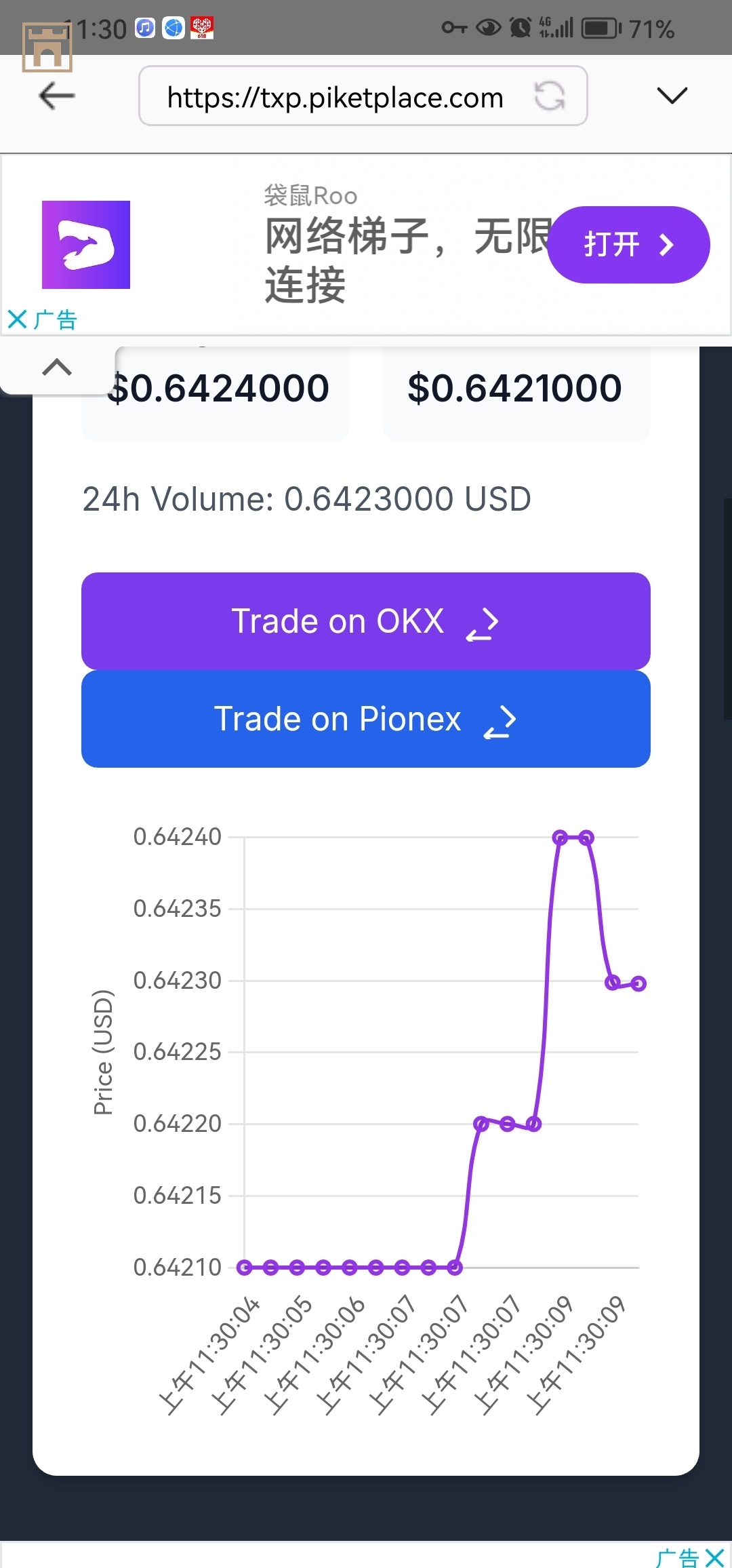Tap the battery indicator icon
This screenshot has height=1568, width=732.
coord(601,28)
